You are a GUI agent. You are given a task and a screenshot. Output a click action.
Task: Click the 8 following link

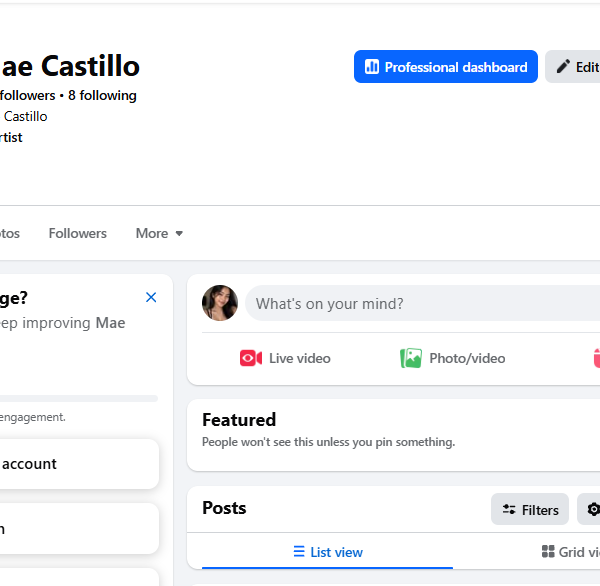102,95
